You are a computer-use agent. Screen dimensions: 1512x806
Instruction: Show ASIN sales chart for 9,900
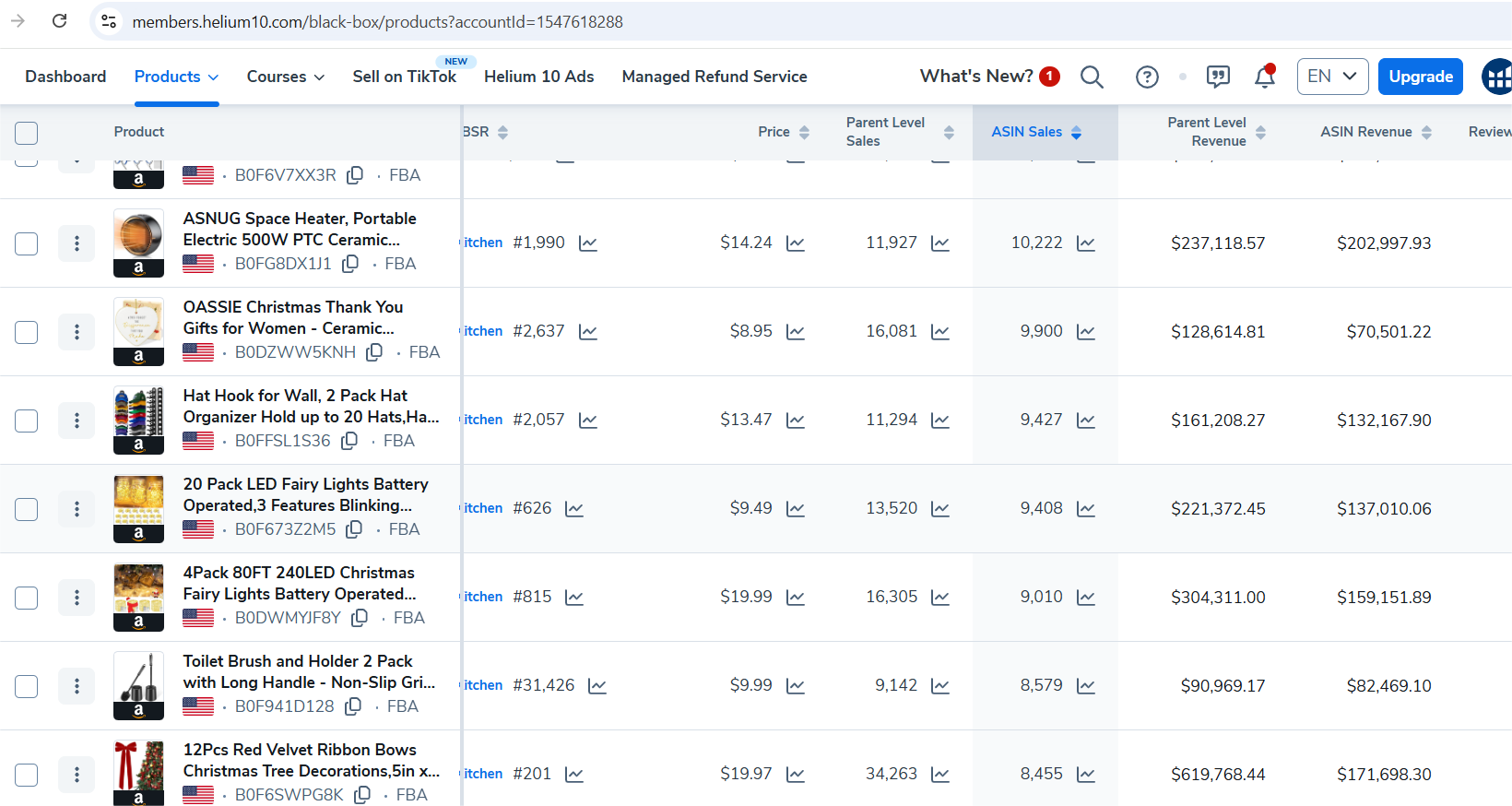(x=1086, y=332)
